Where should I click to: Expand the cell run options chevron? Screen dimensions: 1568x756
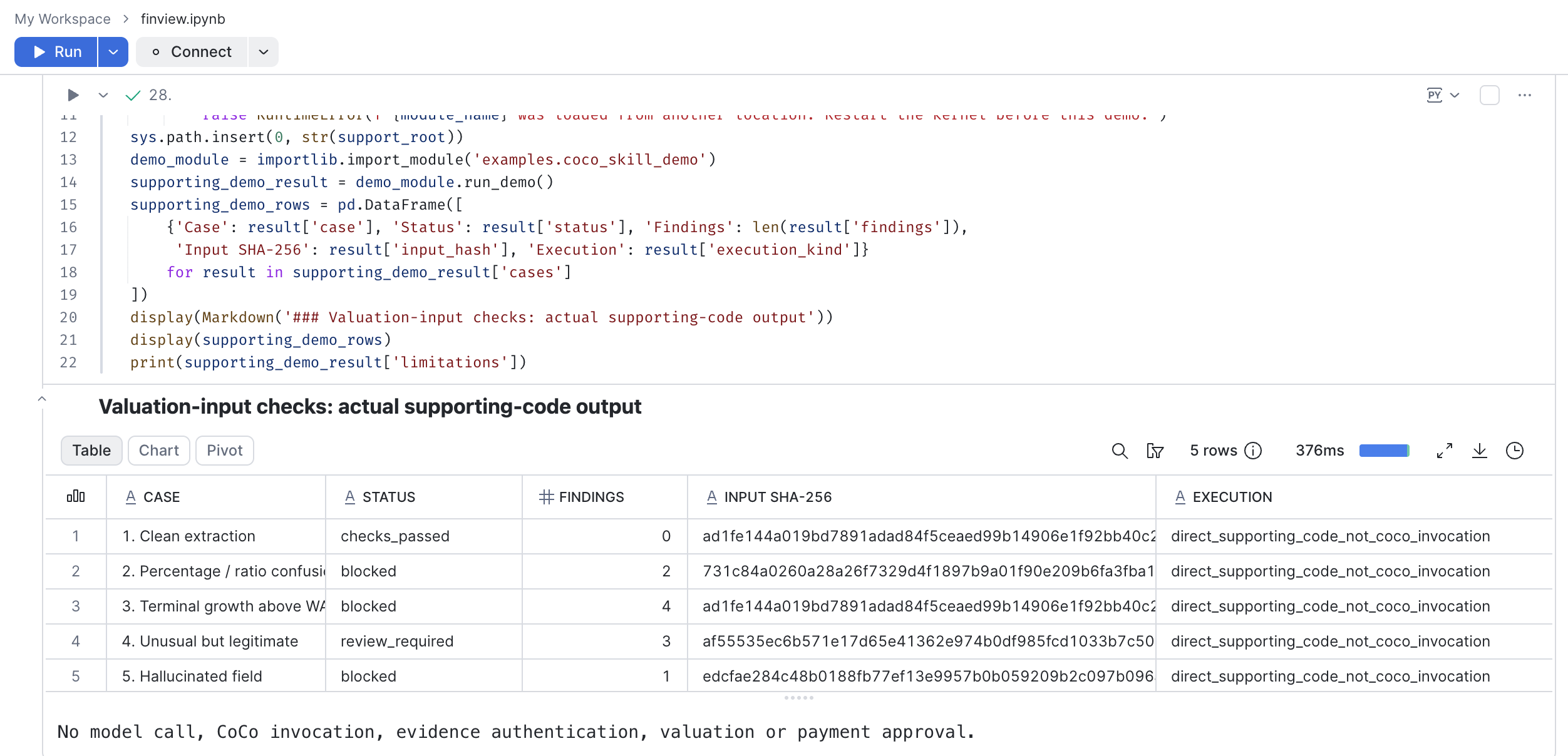103,95
